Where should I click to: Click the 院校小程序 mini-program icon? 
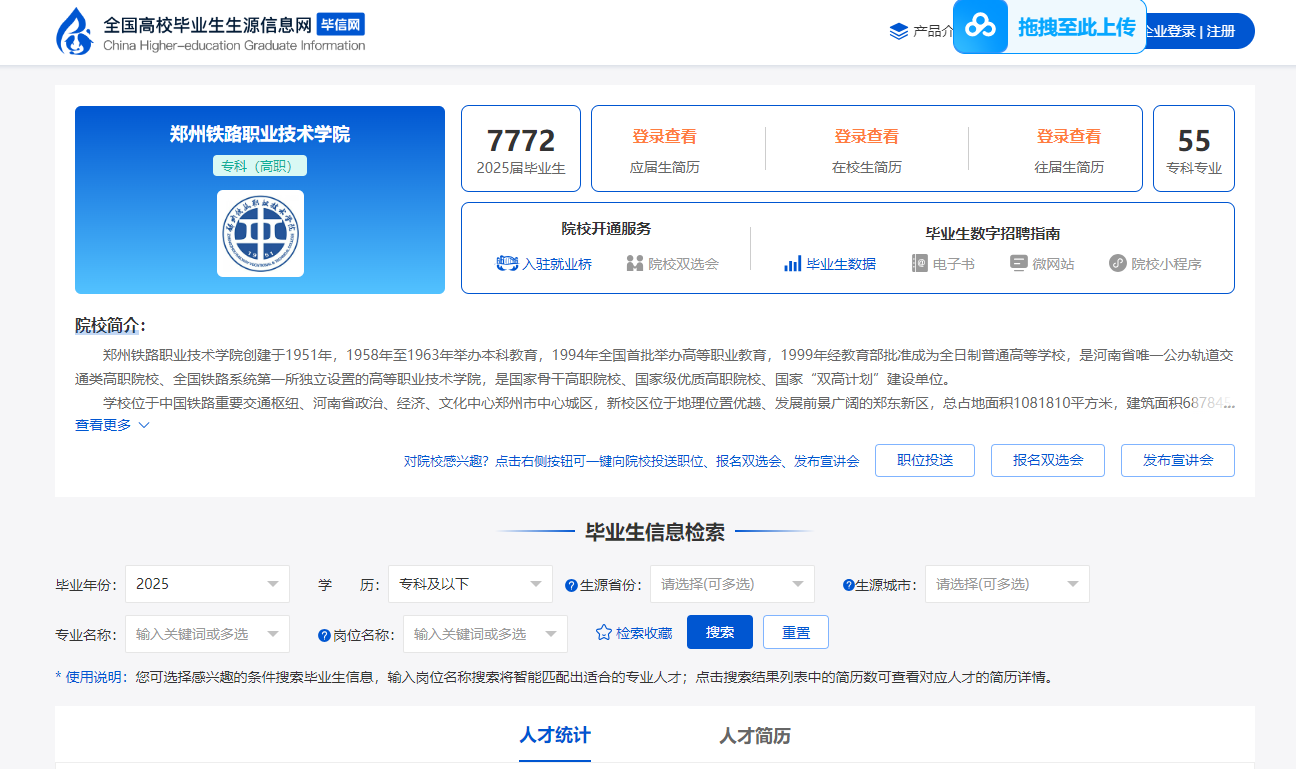coord(1118,264)
